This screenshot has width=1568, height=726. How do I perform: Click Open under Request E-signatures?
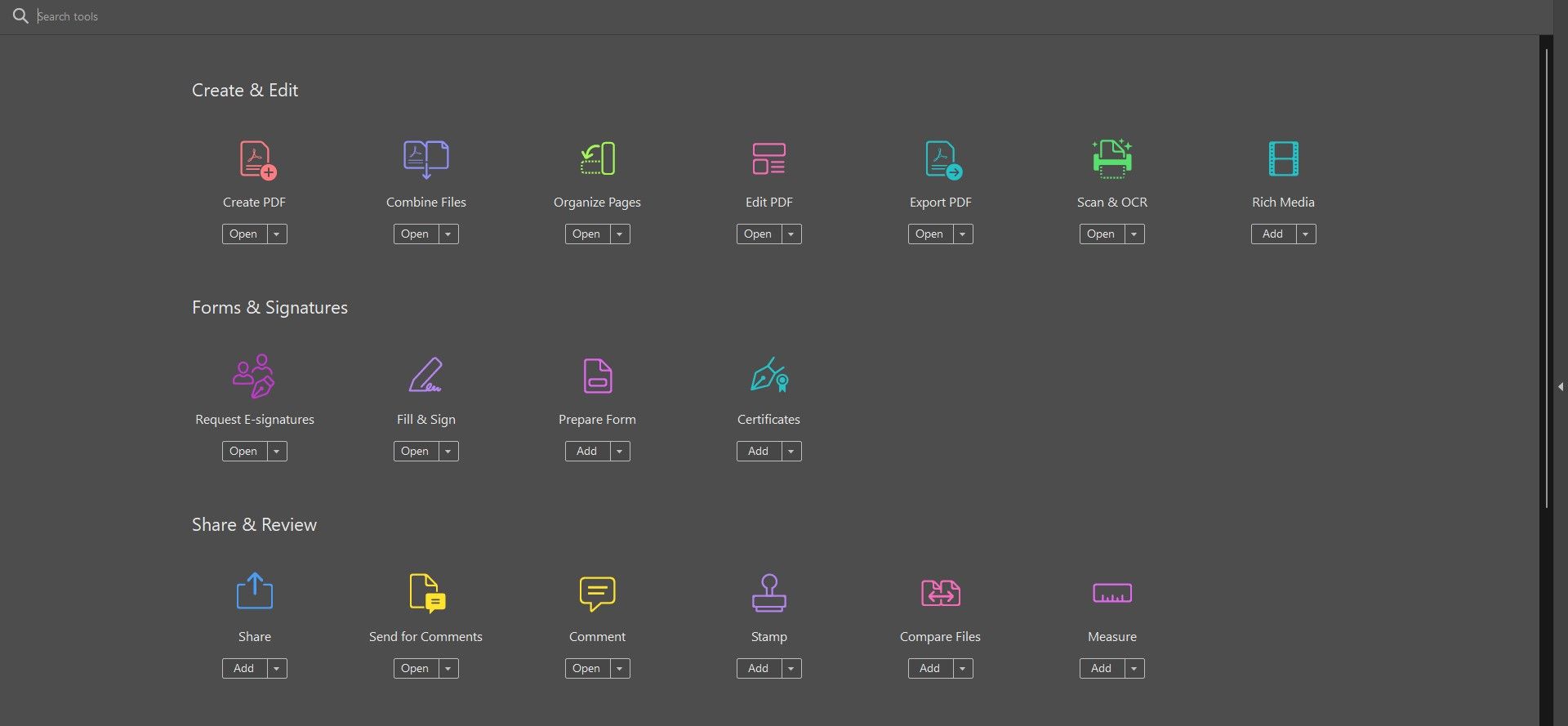(244, 452)
